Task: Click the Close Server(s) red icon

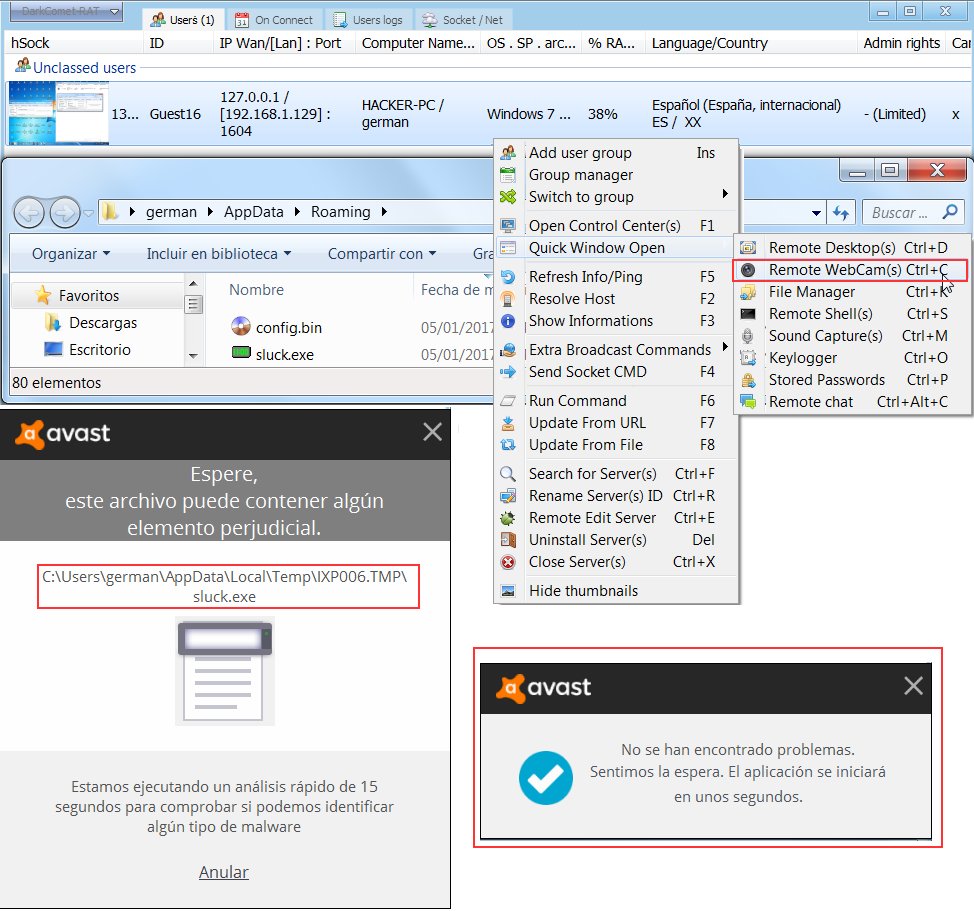Action: (508, 562)
